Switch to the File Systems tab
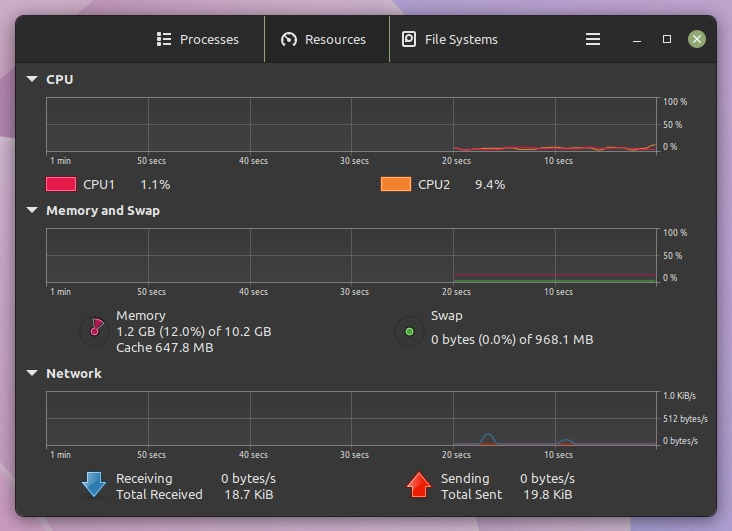 [x=450, y=39]
